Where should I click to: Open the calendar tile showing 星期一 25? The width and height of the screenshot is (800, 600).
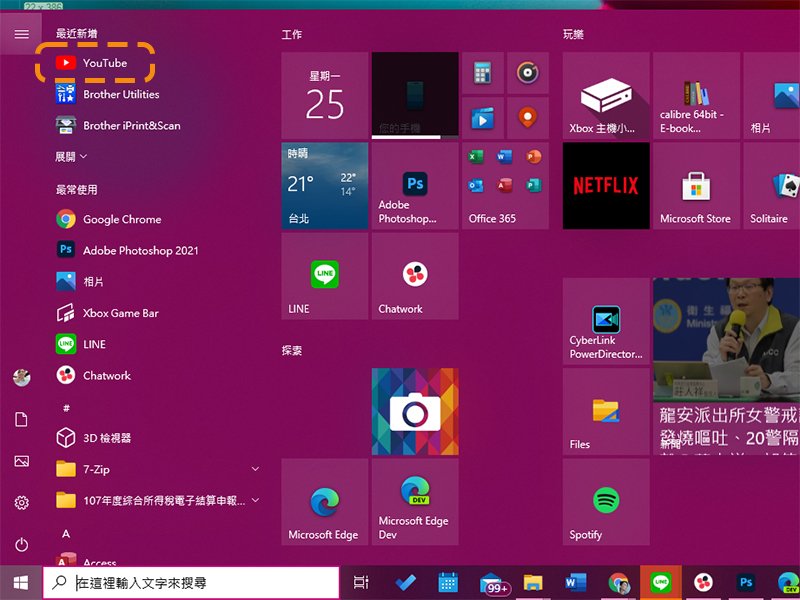click(324, 95)
